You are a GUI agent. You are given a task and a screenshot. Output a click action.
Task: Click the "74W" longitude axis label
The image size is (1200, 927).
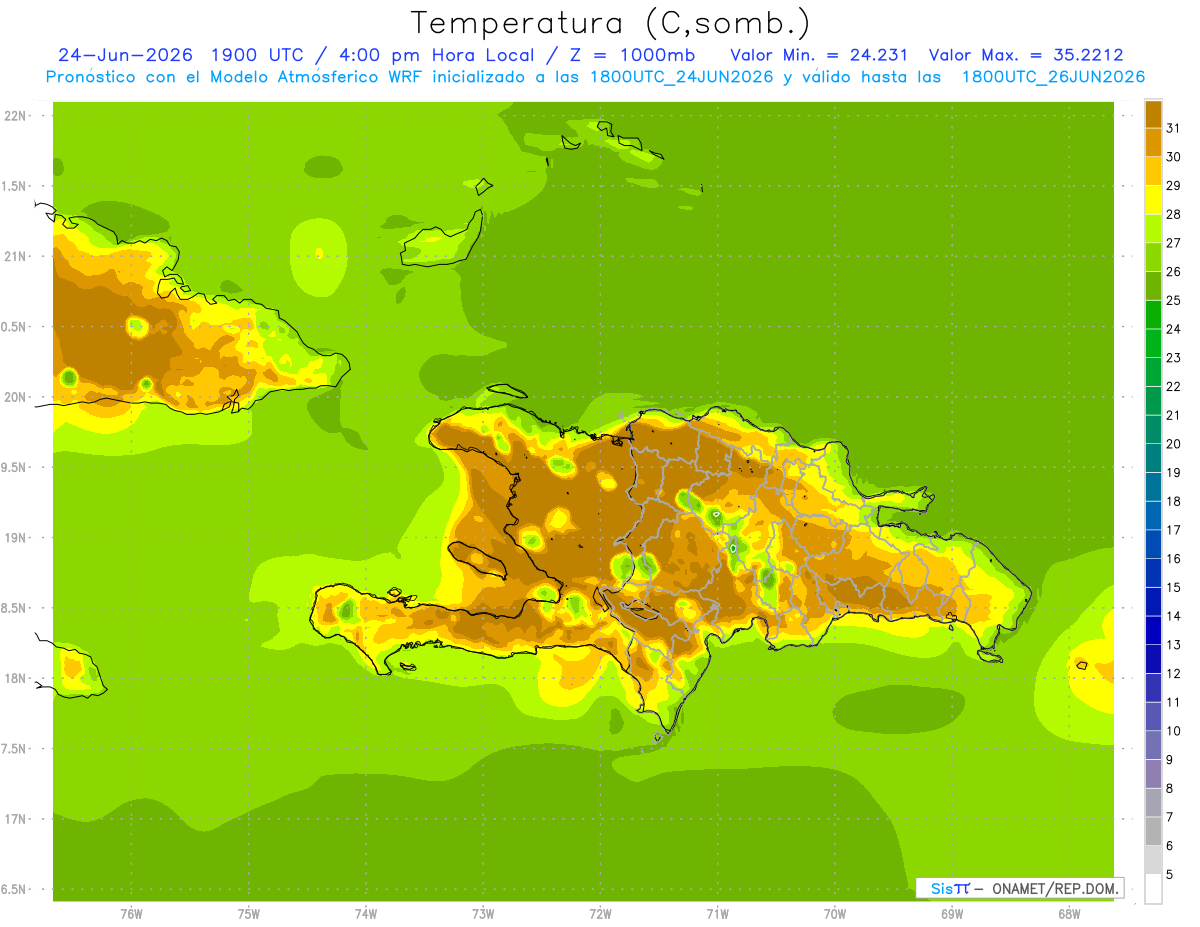point(366,914)
